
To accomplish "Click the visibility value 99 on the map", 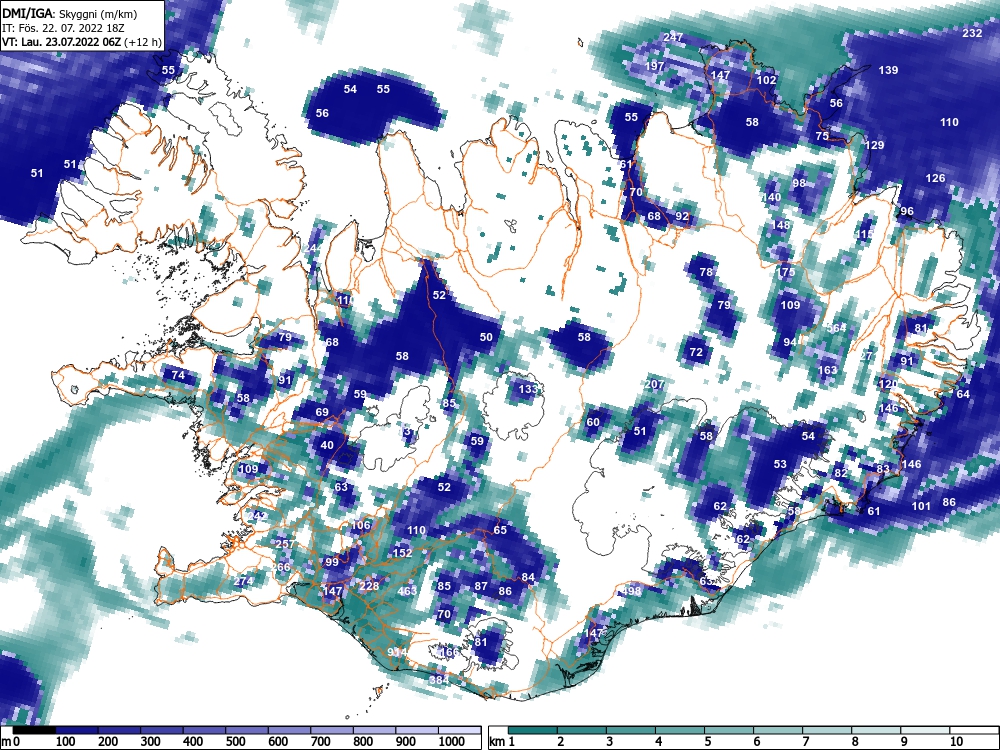I will [332, 562].
